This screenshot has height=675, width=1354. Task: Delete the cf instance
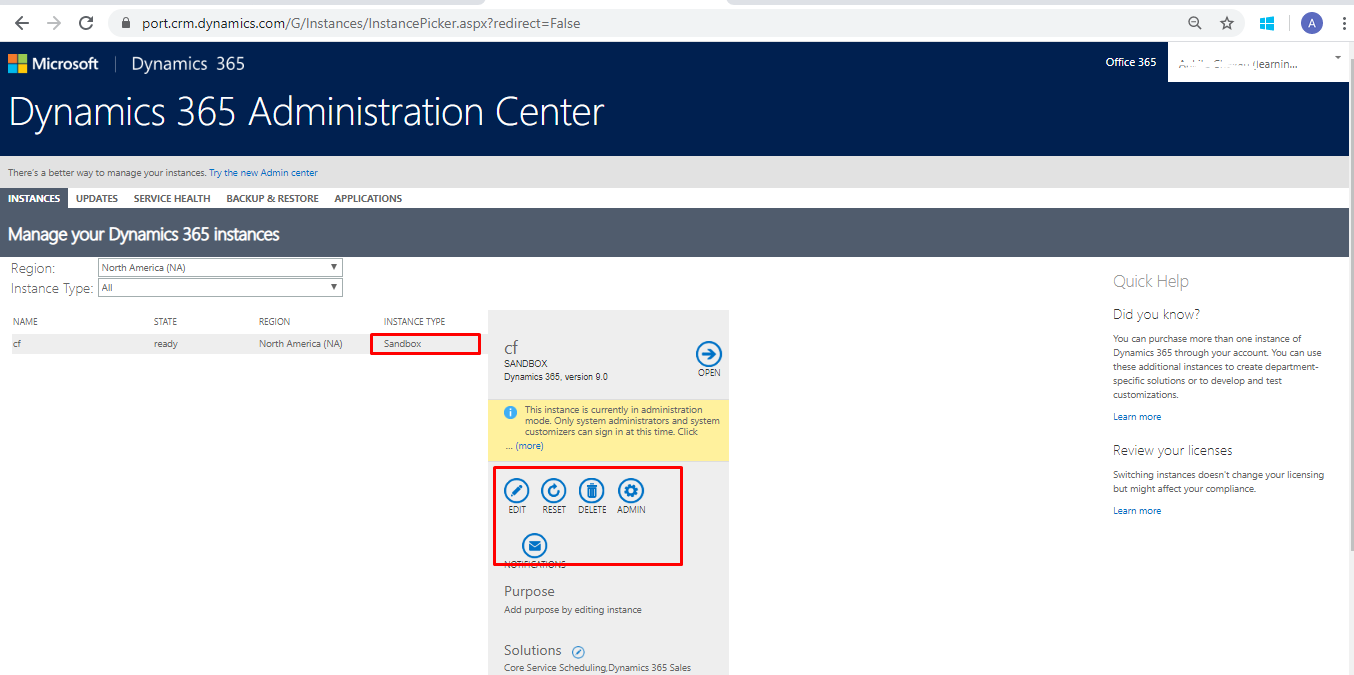(592, 491)
